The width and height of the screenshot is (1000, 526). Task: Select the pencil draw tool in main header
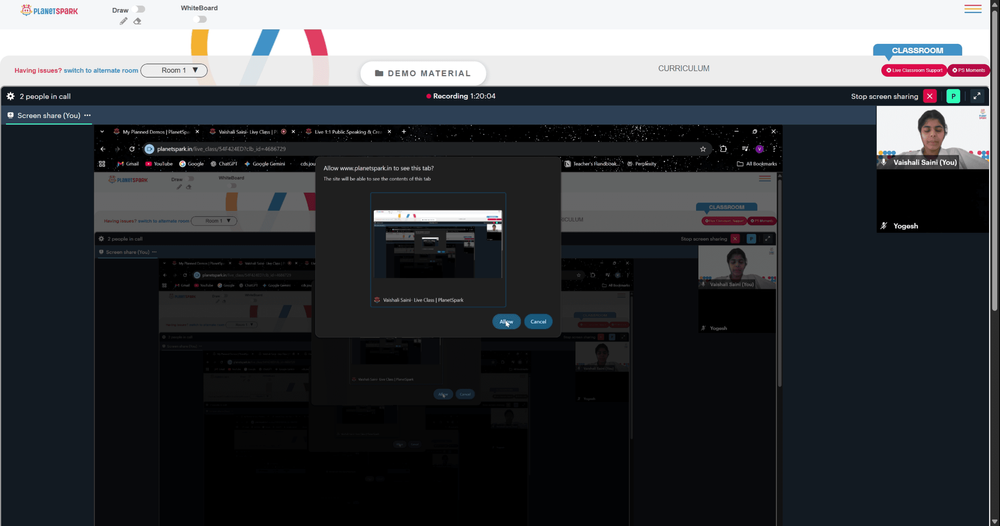pos(123,21)
